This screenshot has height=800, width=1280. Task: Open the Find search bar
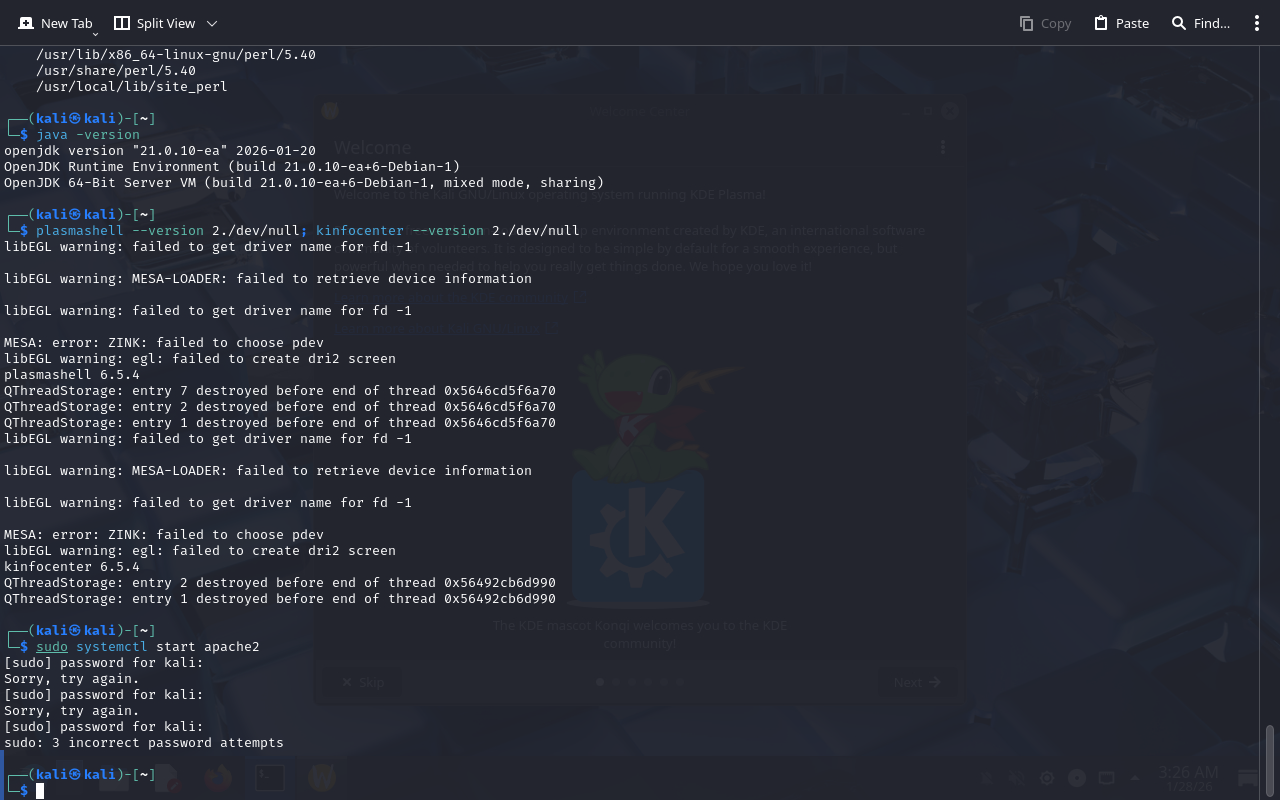pyautogui.click(x=1200, y=23)
